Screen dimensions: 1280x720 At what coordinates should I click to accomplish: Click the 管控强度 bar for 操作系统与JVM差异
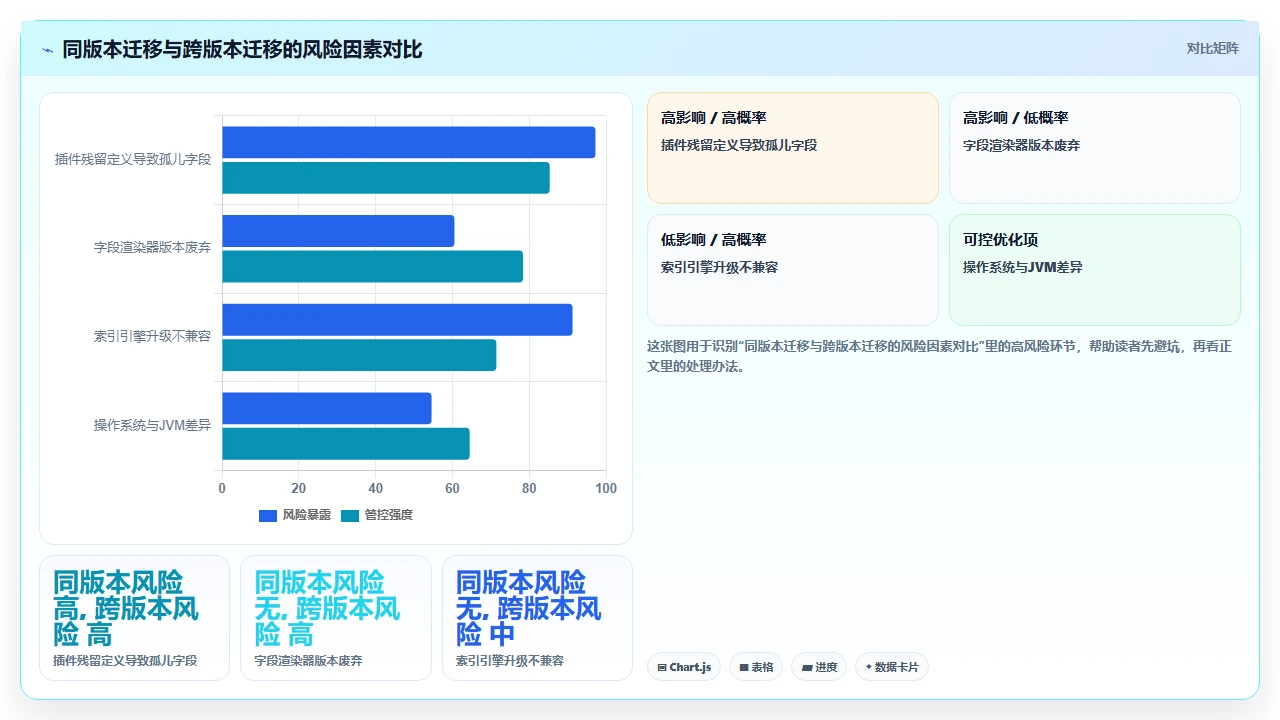pos(346,444)
